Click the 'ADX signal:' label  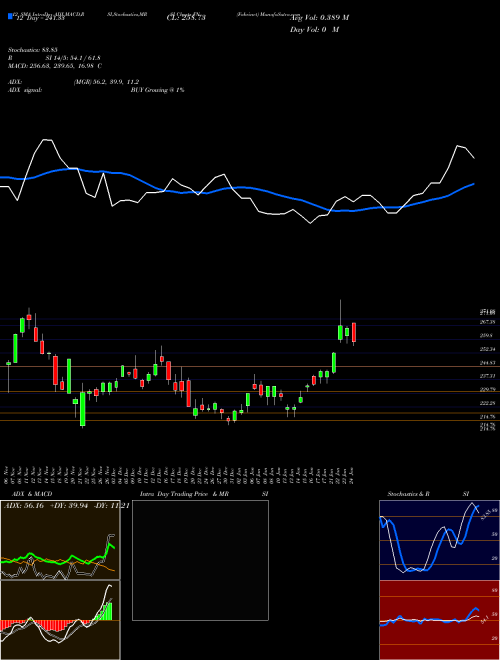25,90
